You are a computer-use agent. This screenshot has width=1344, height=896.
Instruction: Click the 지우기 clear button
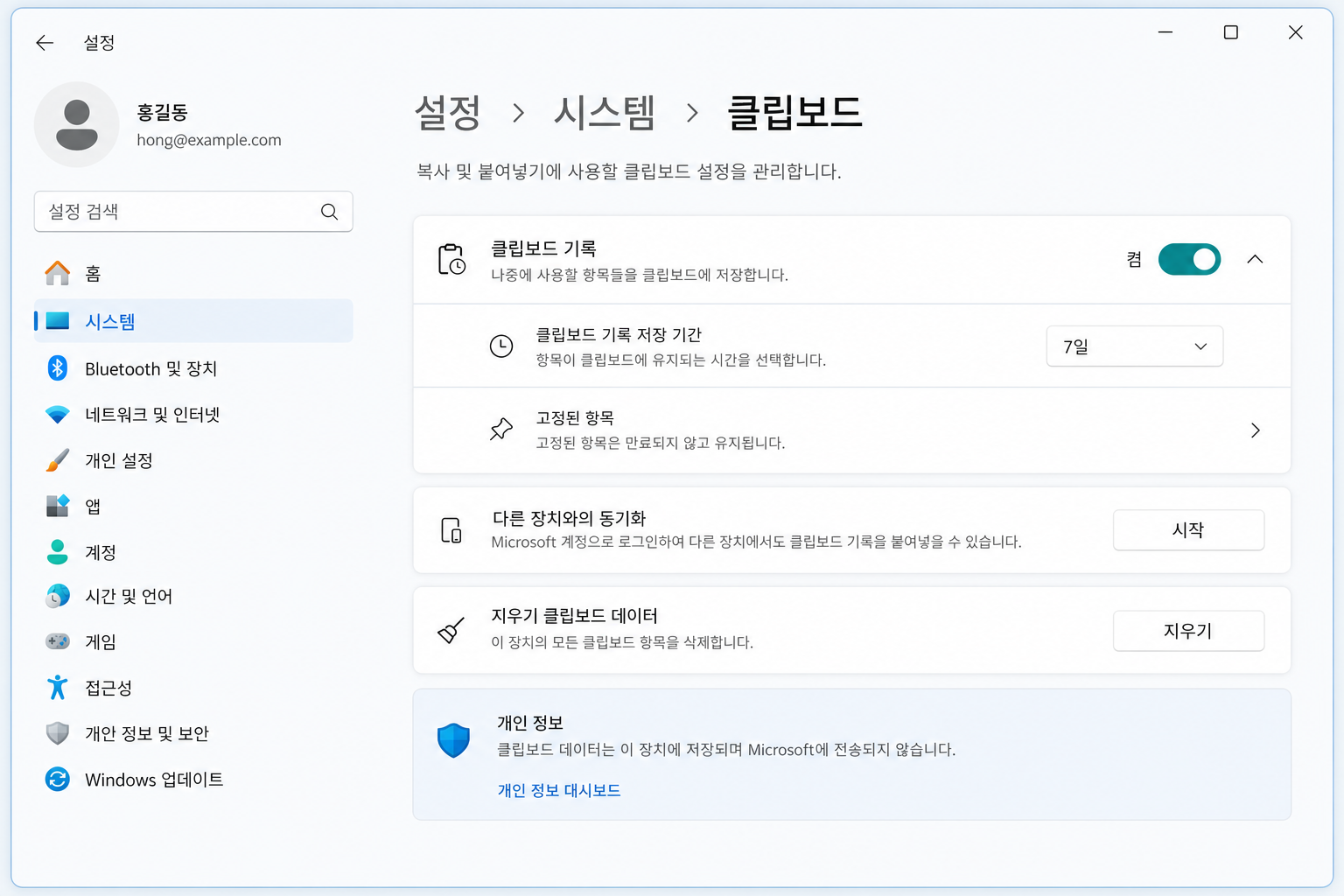[1188, 631]
